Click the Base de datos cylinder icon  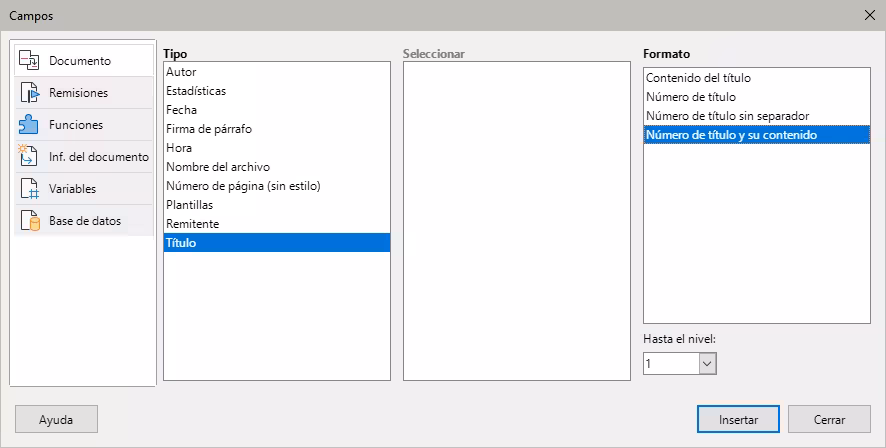click(29, 221)
